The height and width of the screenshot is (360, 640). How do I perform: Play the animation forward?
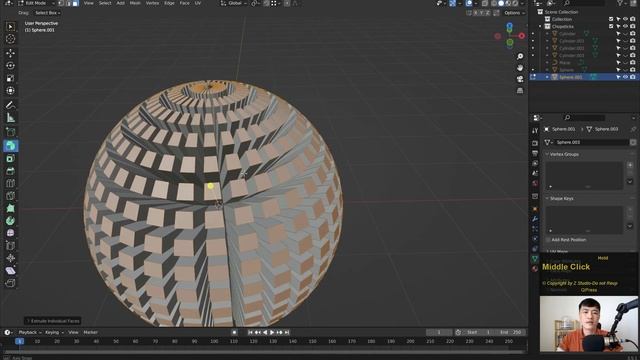272,333
